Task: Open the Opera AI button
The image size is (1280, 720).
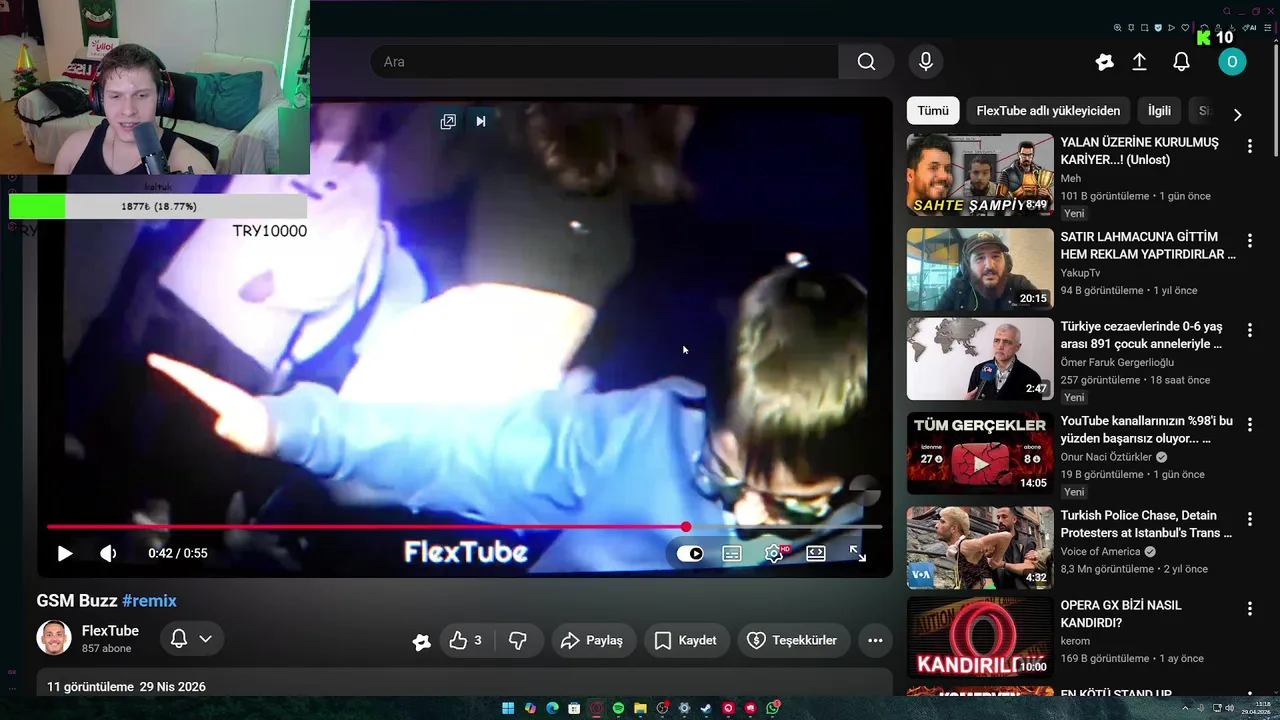Action: click(x=1250, y=28)
